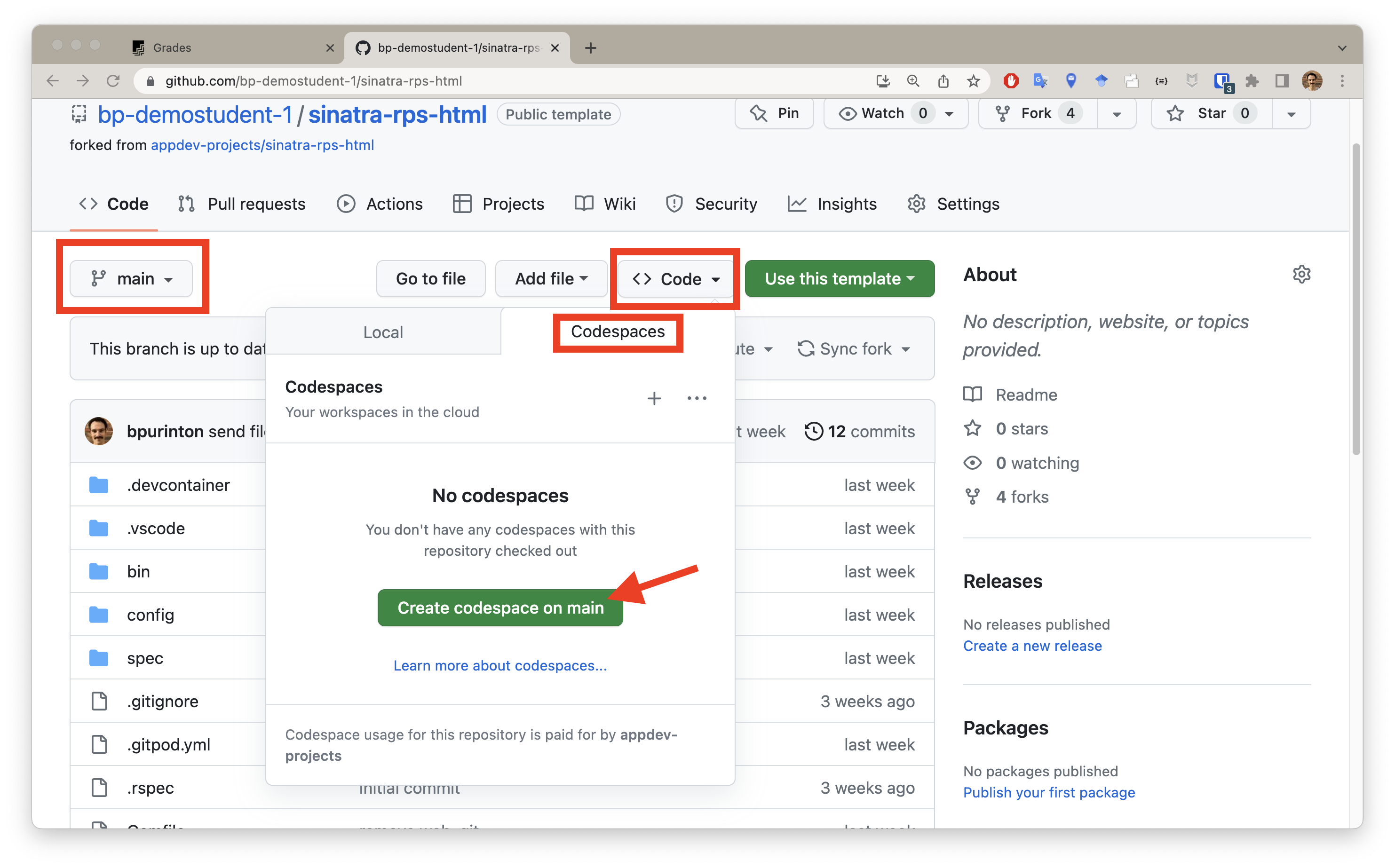Bookmark this page with the star icon
1395x868 pixels.
tap(973, 81)
